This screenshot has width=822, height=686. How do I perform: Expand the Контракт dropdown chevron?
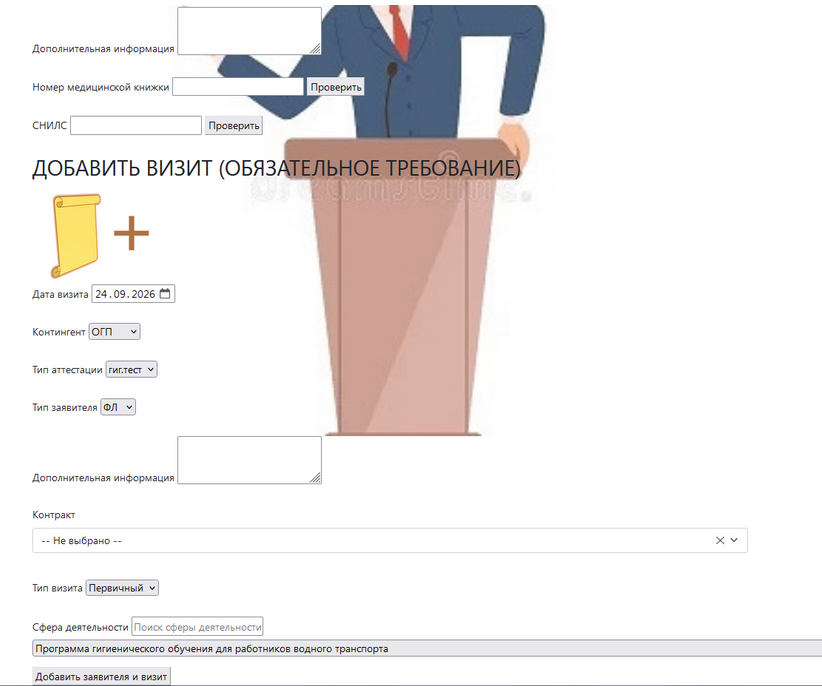tap(734, 540)
